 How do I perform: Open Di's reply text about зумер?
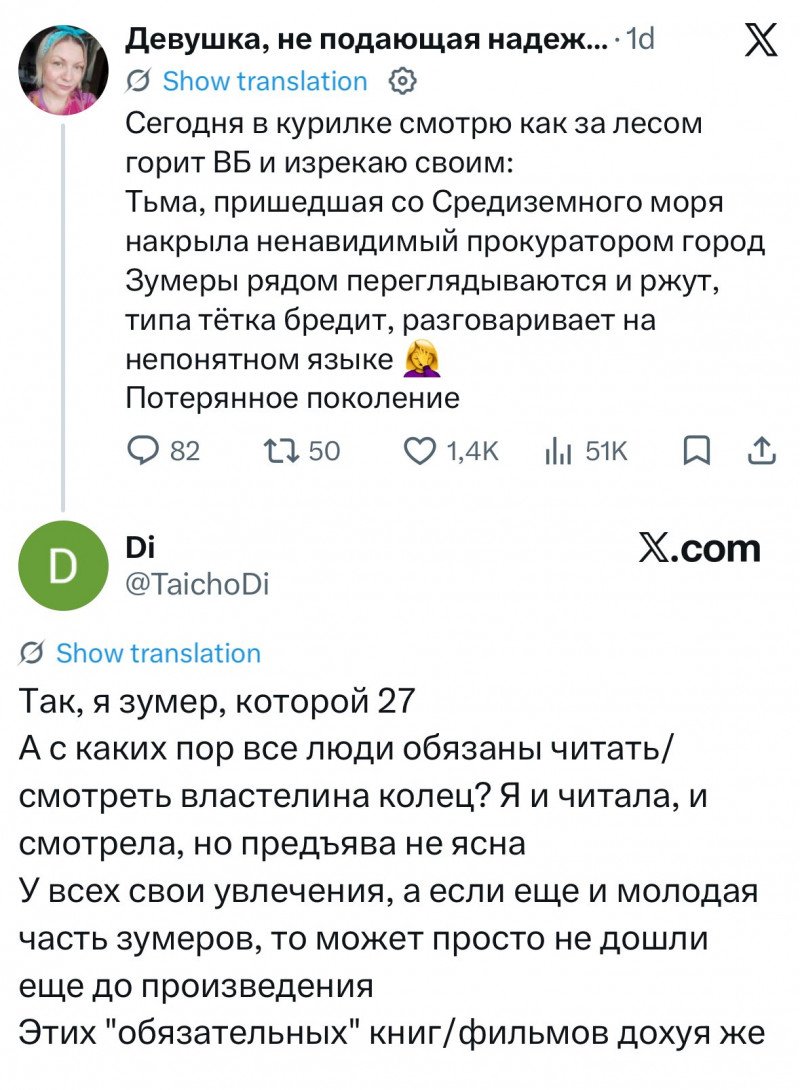(391, 867)
